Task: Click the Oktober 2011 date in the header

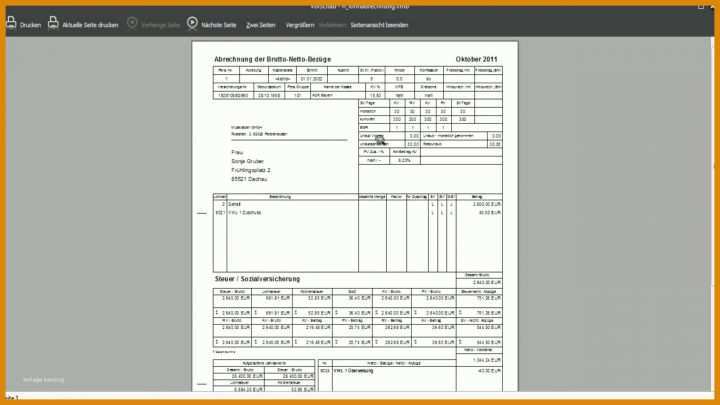Action: pos(476,59)
